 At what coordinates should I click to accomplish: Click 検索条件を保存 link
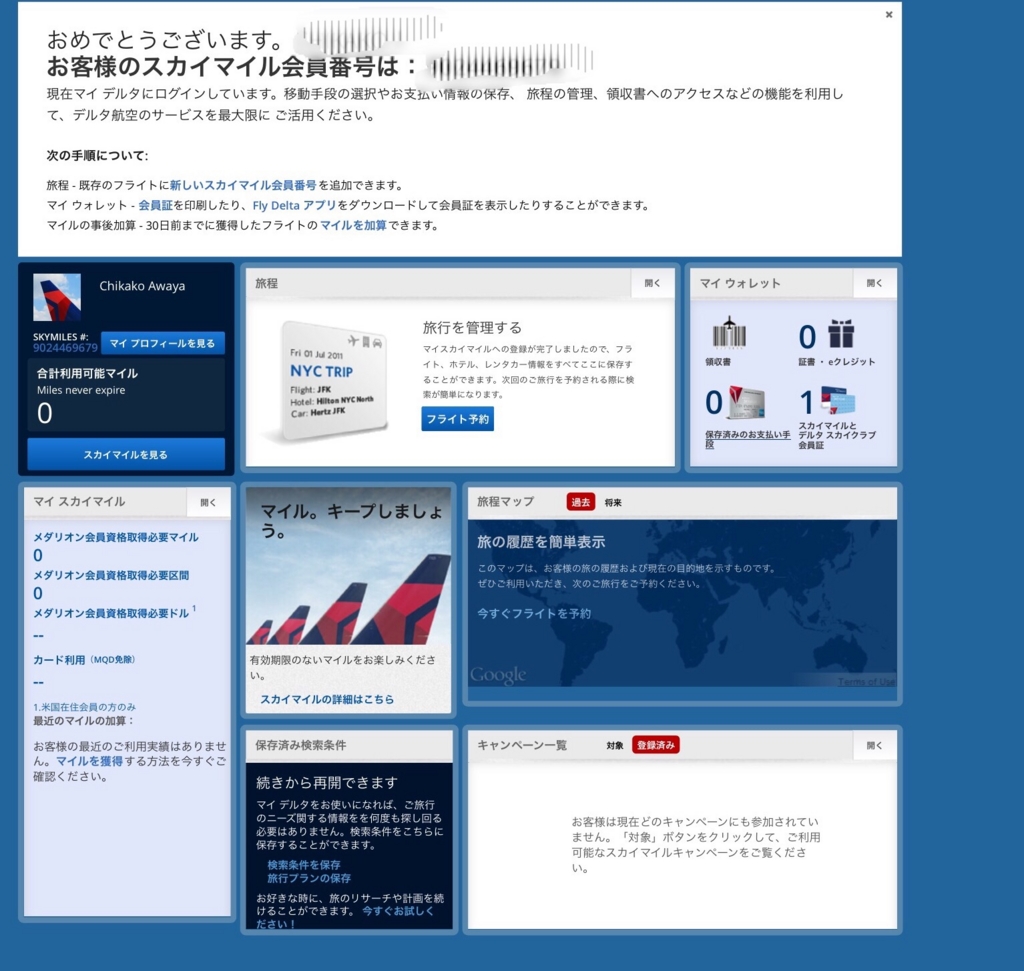click(x=304, y=865)
